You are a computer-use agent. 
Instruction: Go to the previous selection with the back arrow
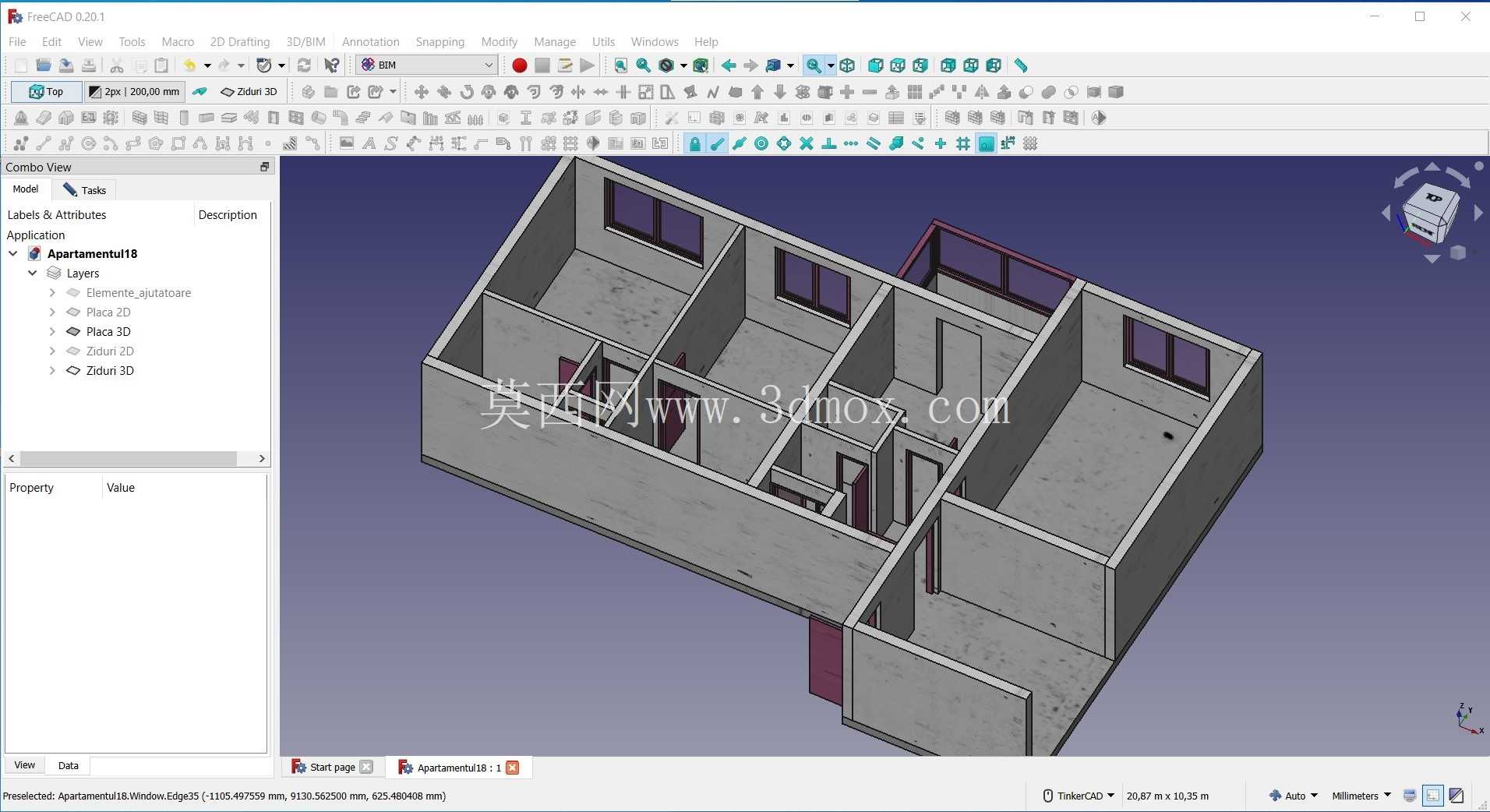pyautogui.click(x=729, y=65)
